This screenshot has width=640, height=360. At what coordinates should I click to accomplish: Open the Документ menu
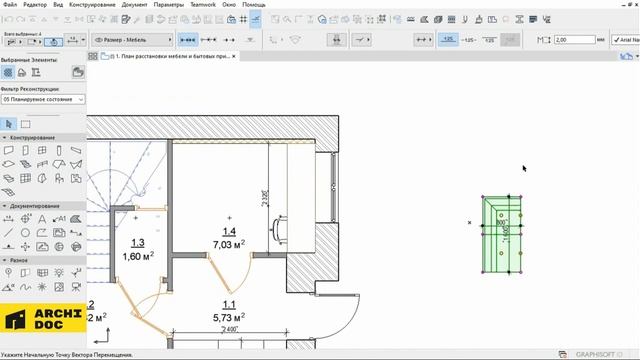pos(134,4)
